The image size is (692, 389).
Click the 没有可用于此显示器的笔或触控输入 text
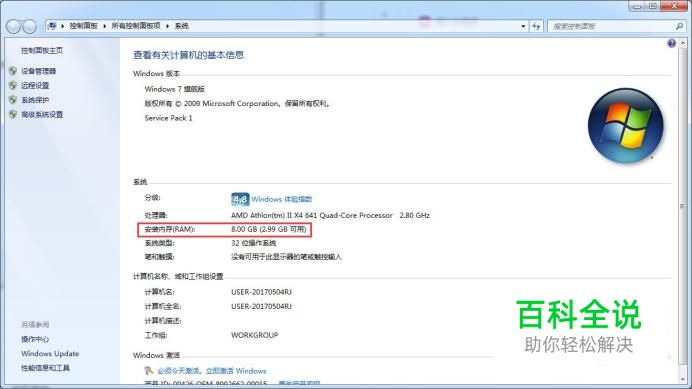286,257
